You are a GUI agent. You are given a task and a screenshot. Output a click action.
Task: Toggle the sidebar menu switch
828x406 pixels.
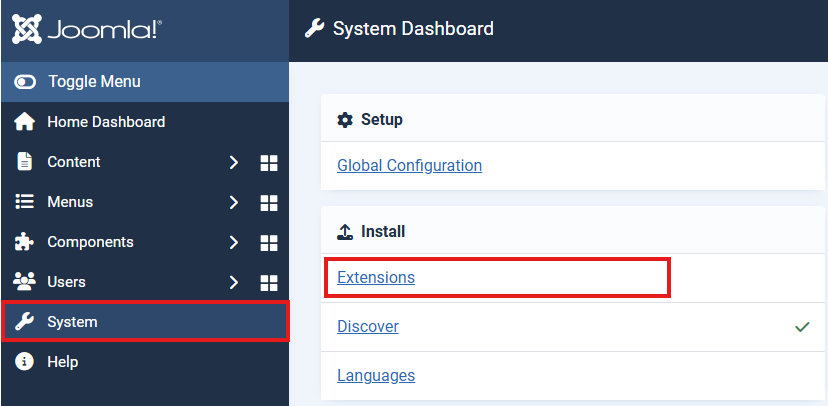[x=26, y=82]
